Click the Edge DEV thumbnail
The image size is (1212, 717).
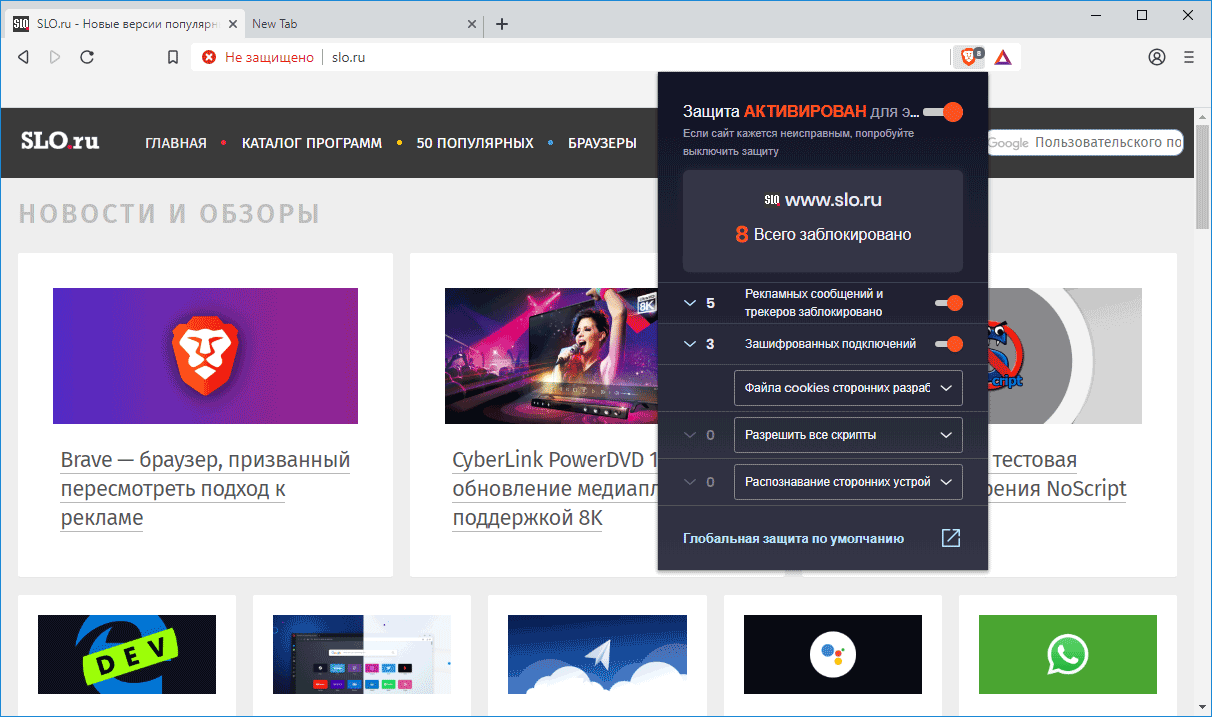click(127, 654)
